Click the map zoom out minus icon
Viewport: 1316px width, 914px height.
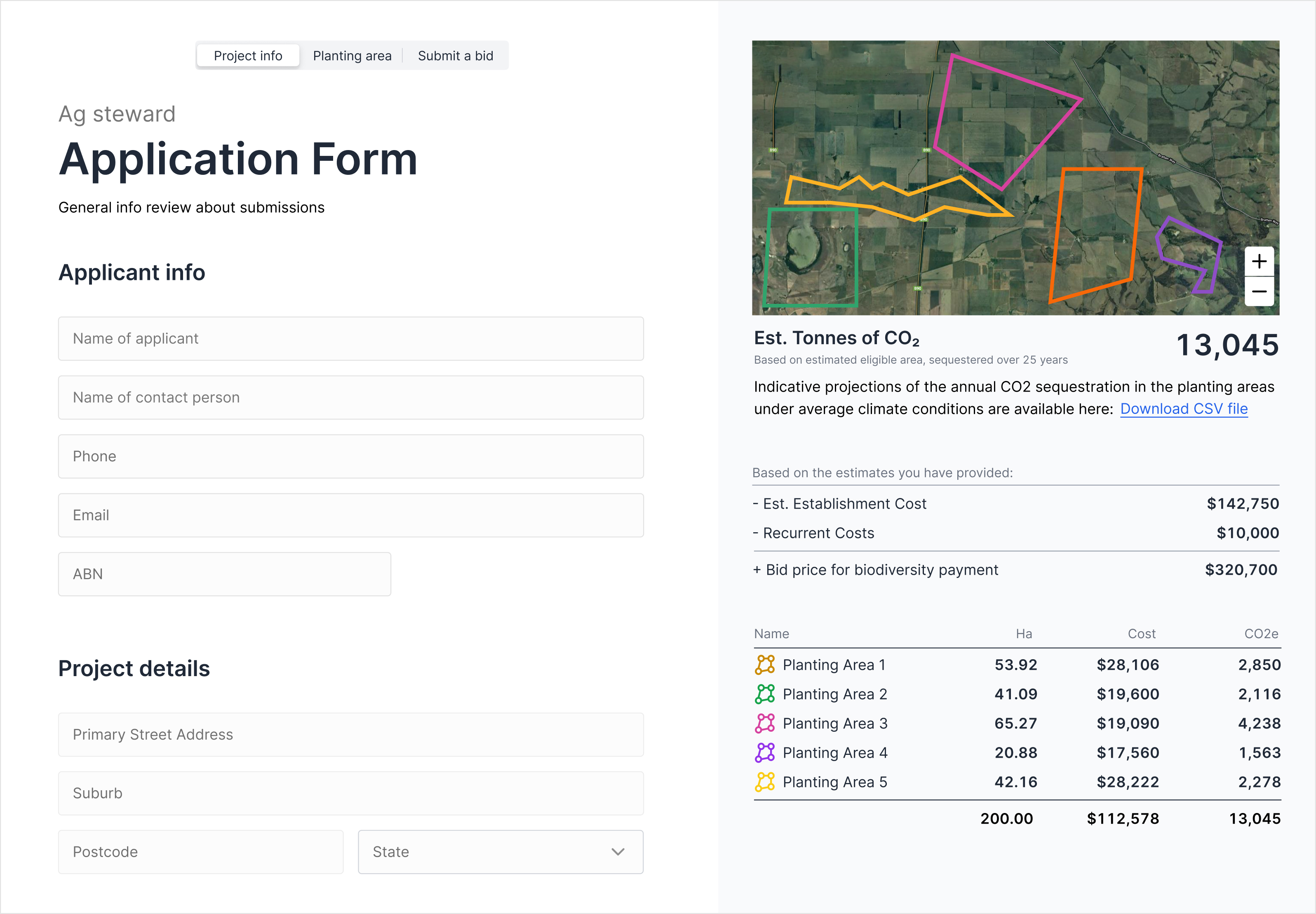pos(1259,291)
